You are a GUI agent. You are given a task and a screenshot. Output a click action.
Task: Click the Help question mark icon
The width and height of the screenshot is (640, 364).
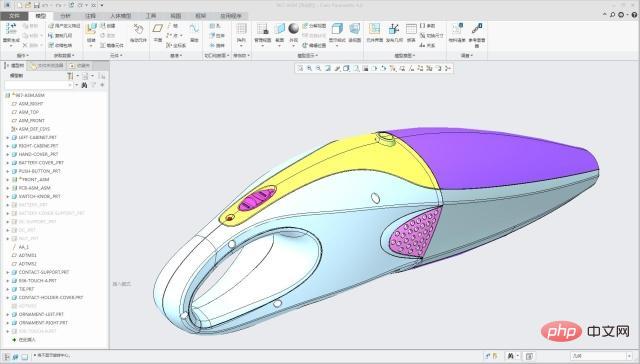point(634,15)
